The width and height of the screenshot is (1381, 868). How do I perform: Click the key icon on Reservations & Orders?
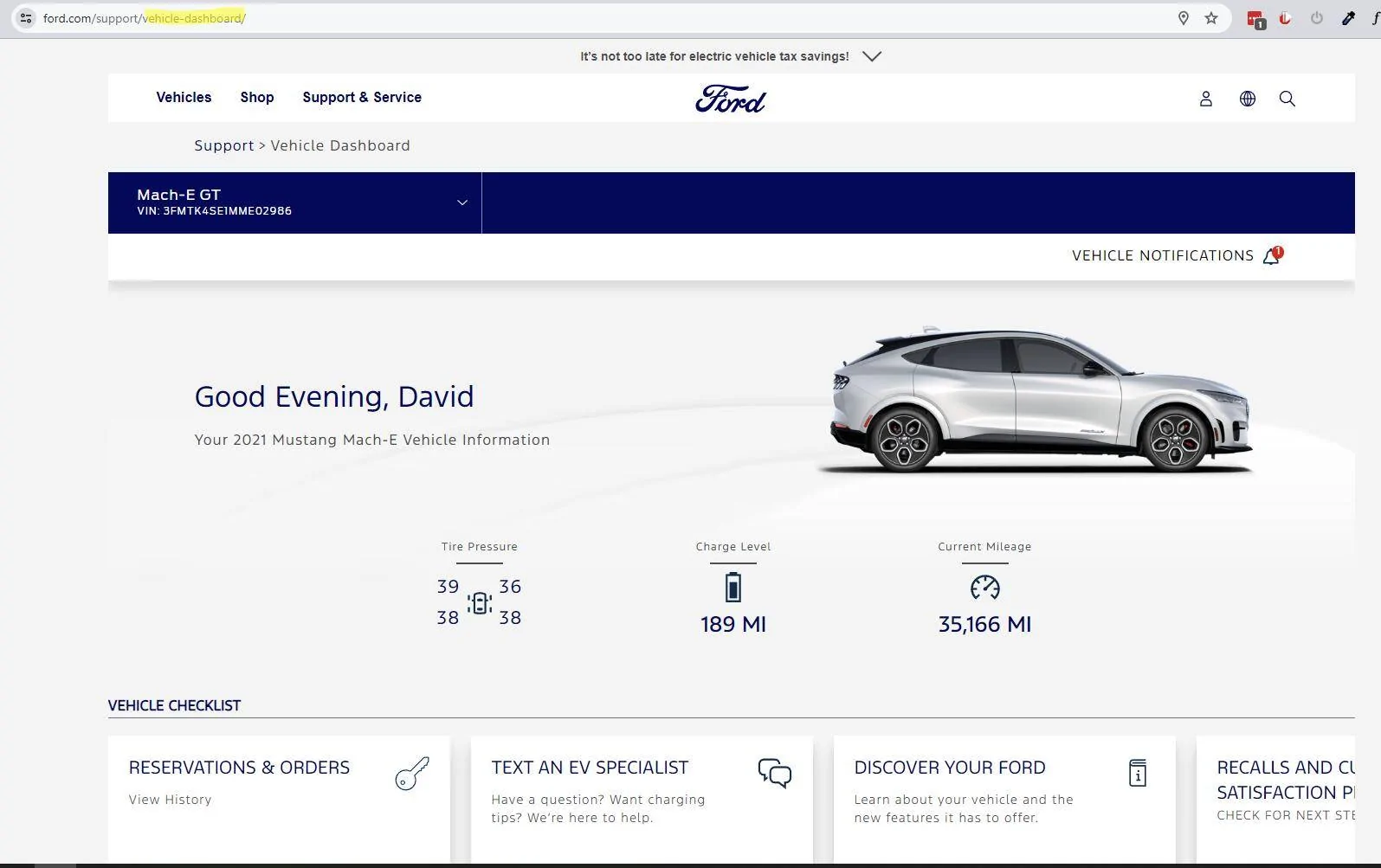[x=412, y=774]
